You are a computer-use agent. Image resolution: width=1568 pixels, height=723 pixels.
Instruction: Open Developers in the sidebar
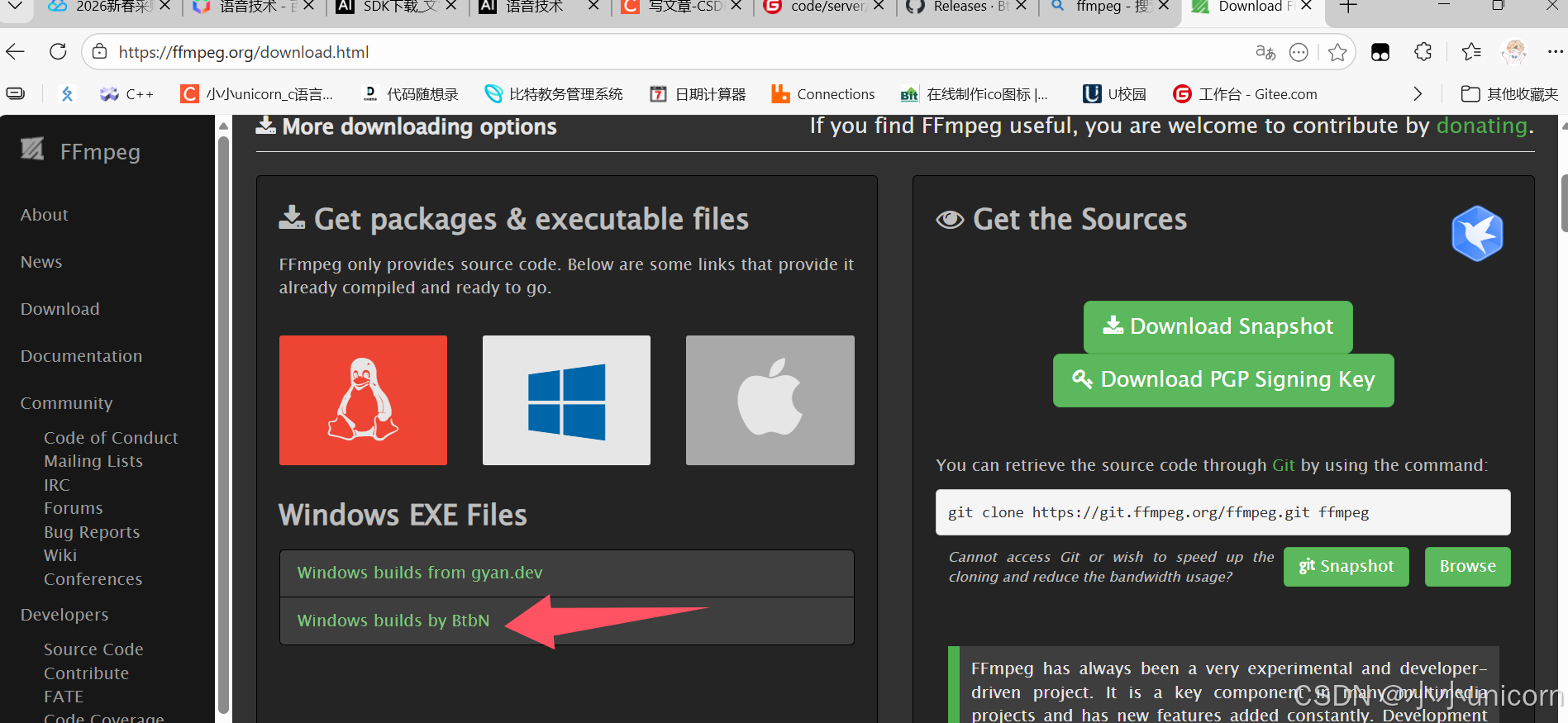[x=64, y=615]
